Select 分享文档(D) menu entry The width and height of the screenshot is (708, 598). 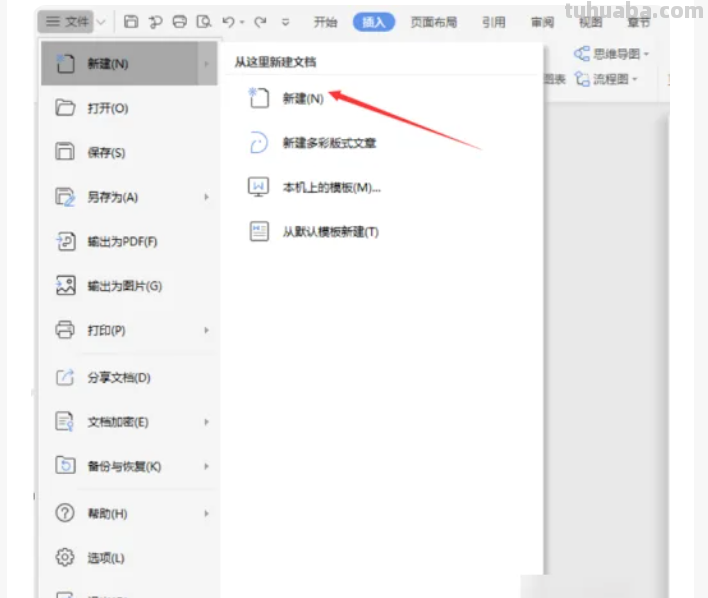(x=129, y=377)
